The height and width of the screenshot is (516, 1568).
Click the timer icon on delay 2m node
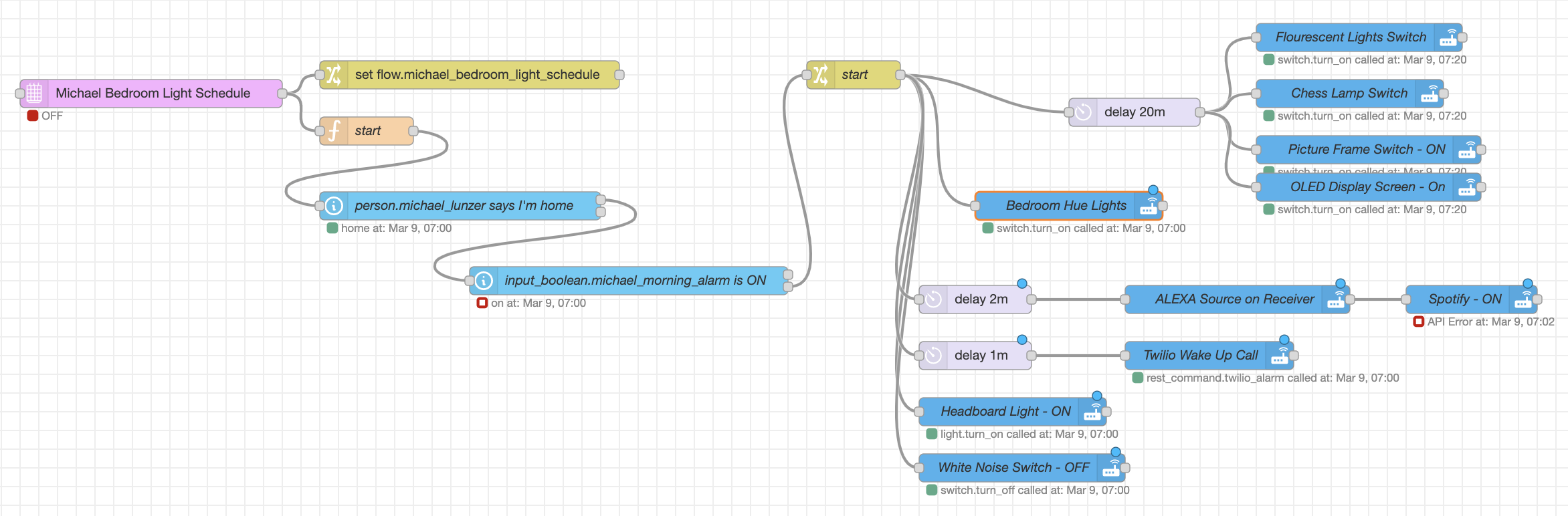point(933,299)
